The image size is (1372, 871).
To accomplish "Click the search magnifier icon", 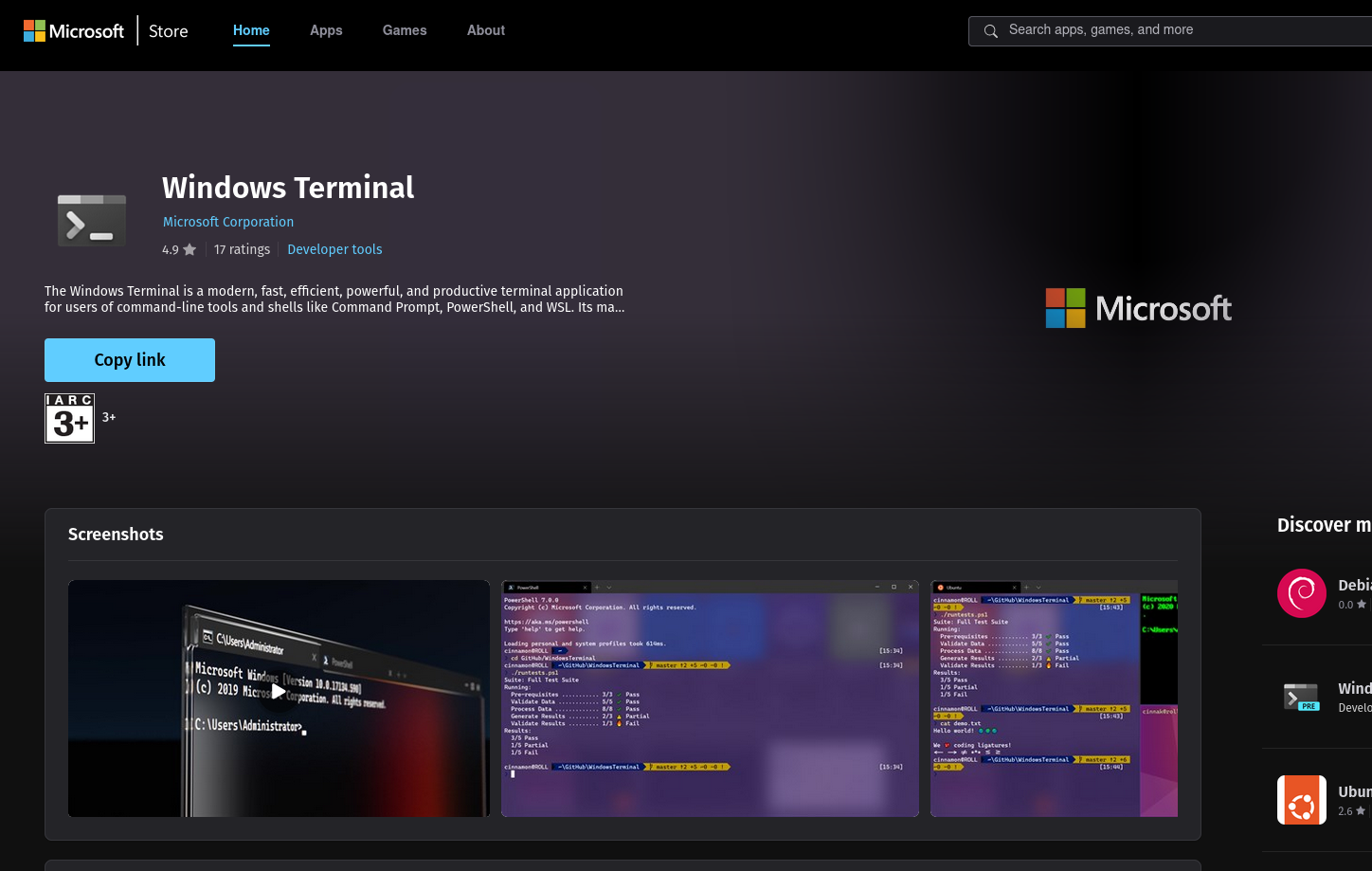I will coord(991,31).
